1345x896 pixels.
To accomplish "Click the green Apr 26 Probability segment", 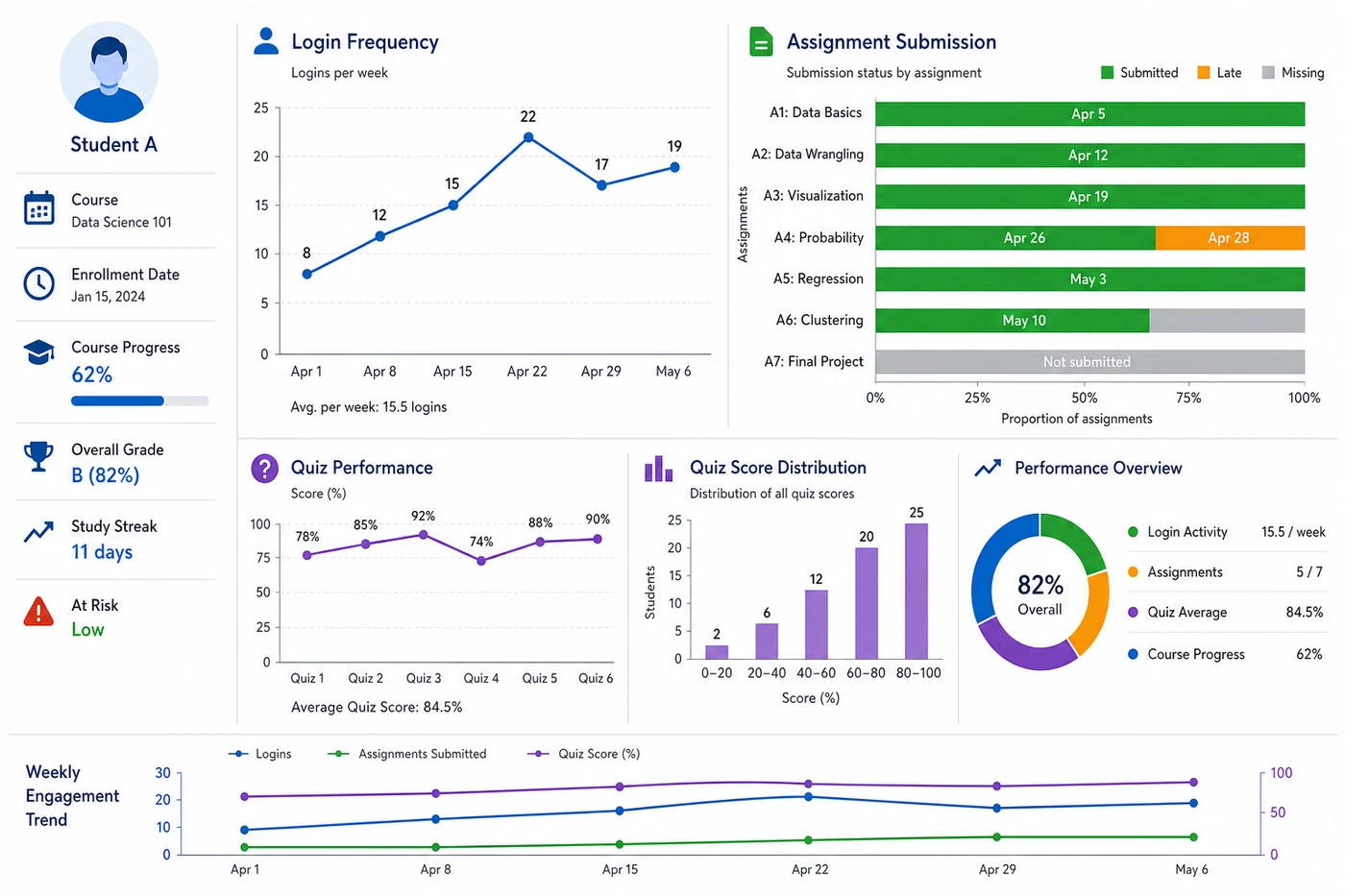I will [x=1015, y=237].
